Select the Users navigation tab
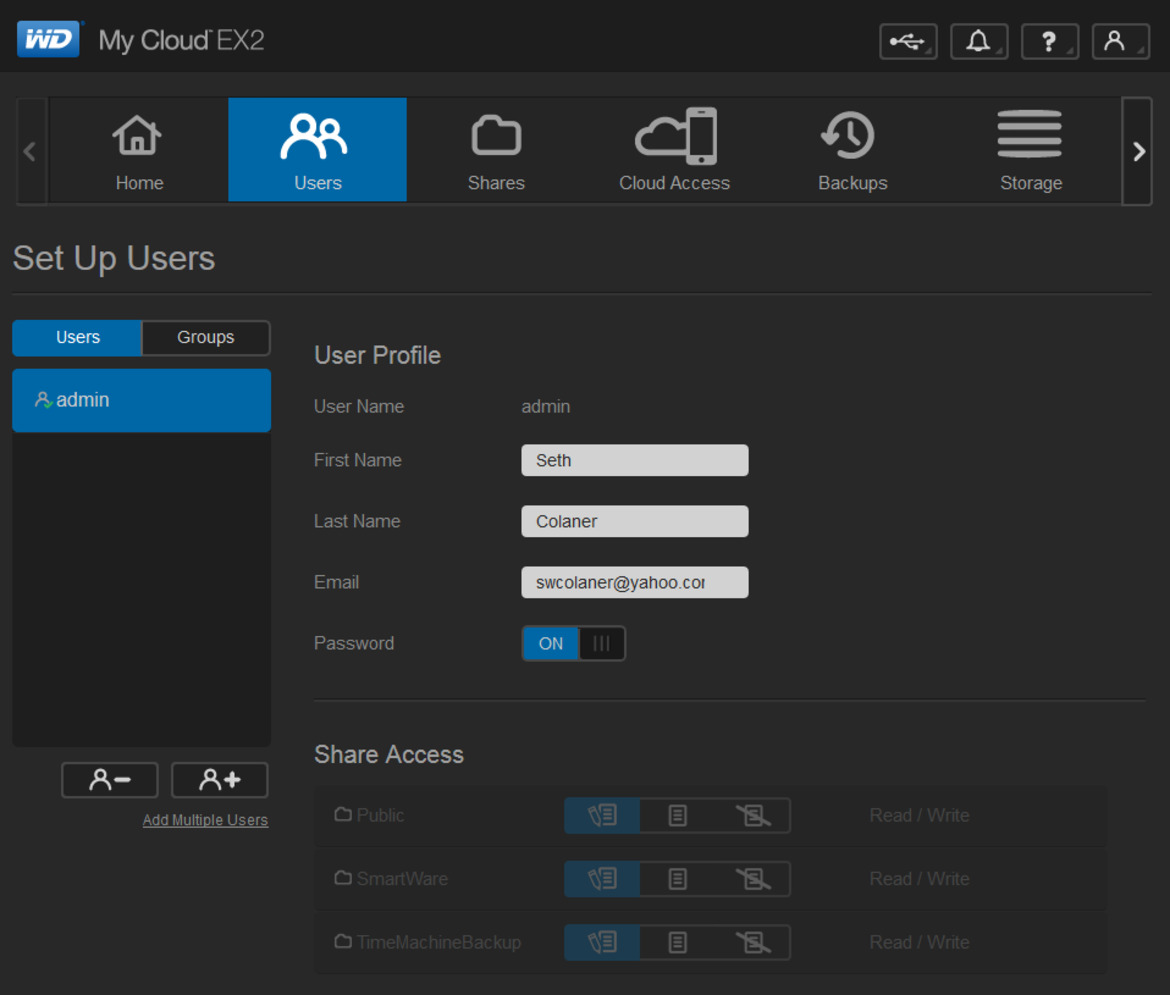The width and height of the screenshot is (1170, 995). tap(317, 150)
